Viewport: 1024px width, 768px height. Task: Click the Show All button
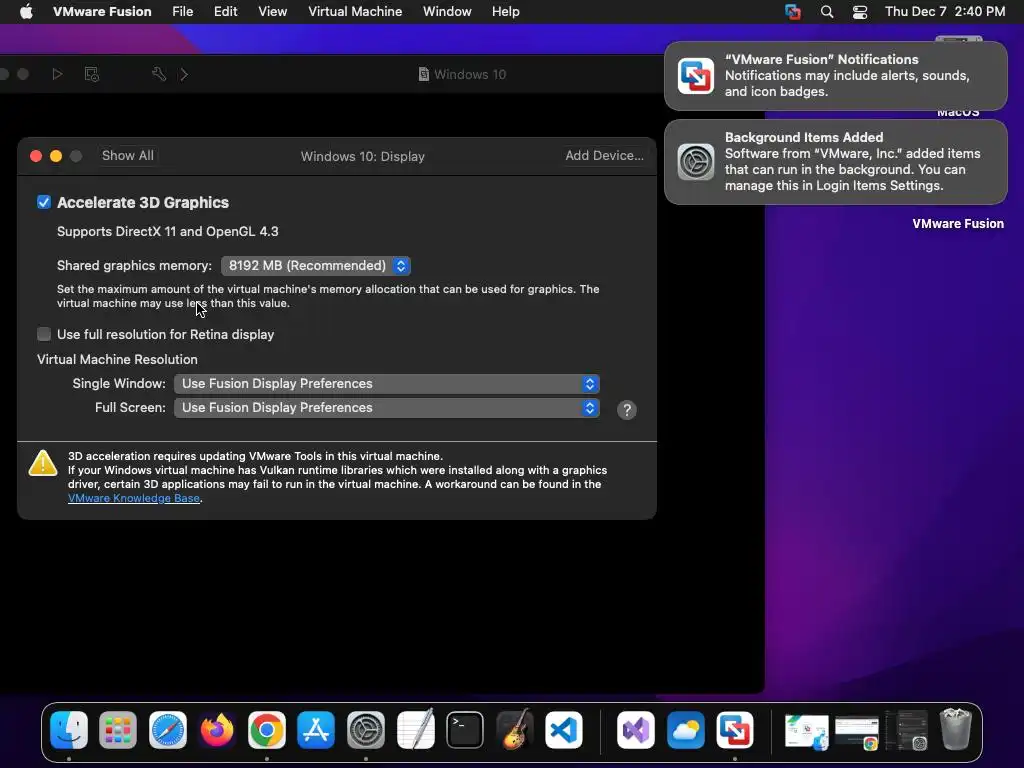click(x=128, y=155)
